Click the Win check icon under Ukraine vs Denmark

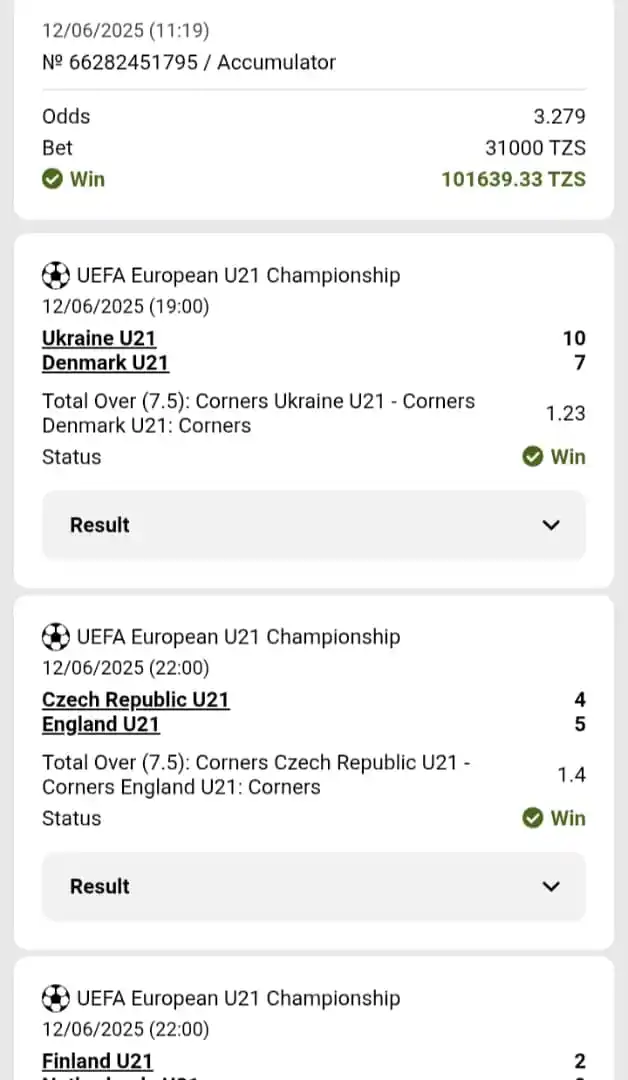click(x=532, y=457)
